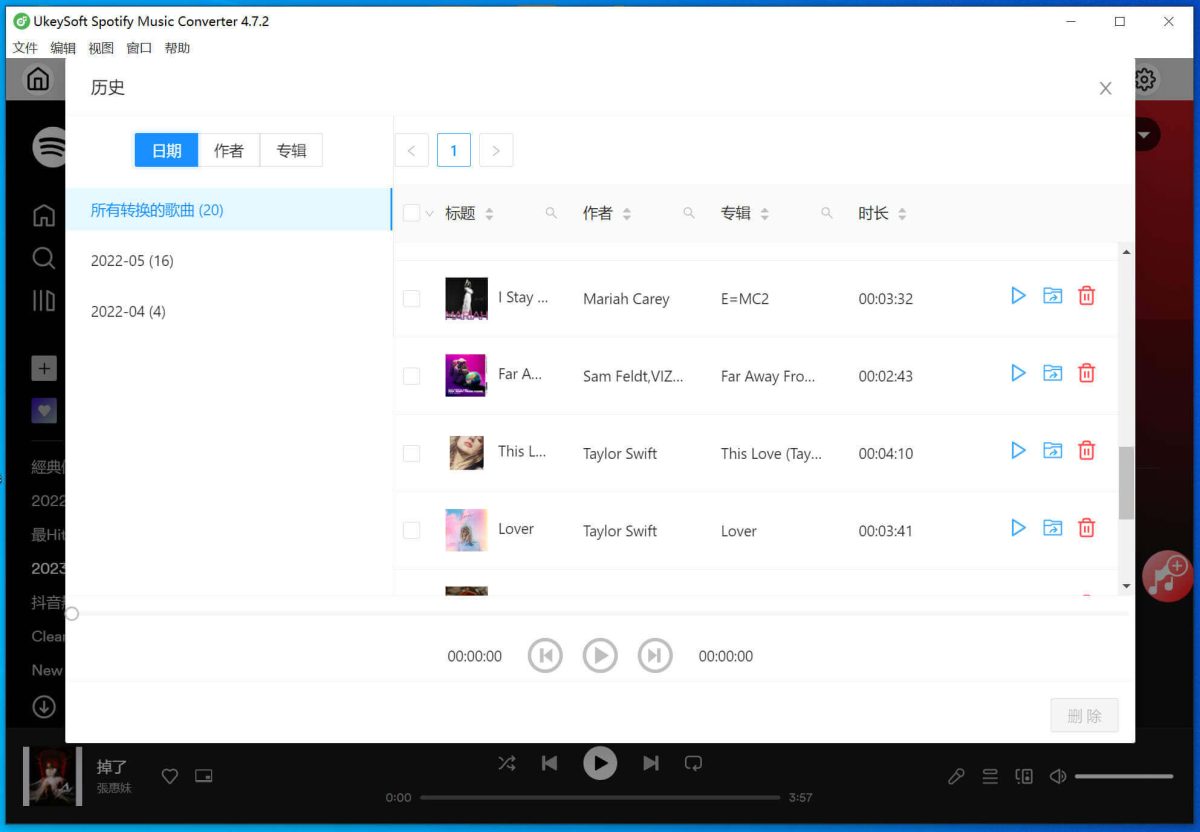Open the 文件 menu
This screenshot has width=1200, height=832.
[x=25, y=48]
